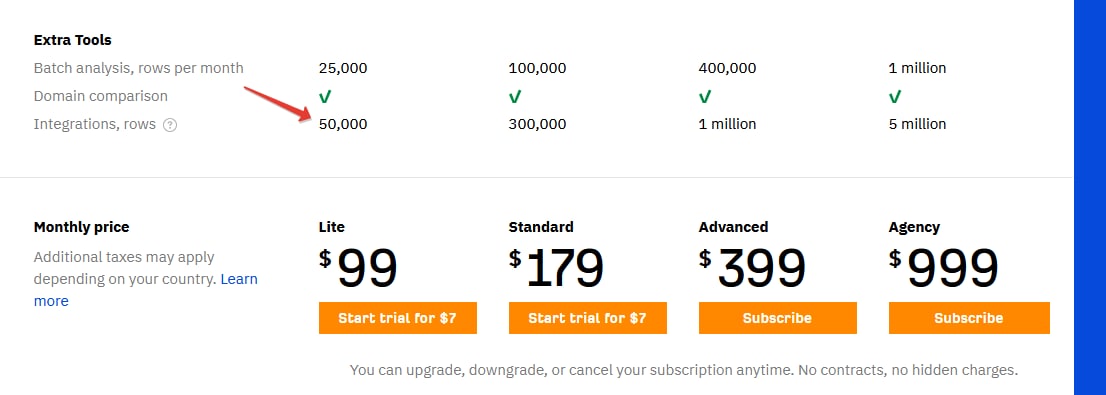Click the $399 Advanced price
Image resolution: width=1106 pixels, height=395 pixels.
coord(752,268)
